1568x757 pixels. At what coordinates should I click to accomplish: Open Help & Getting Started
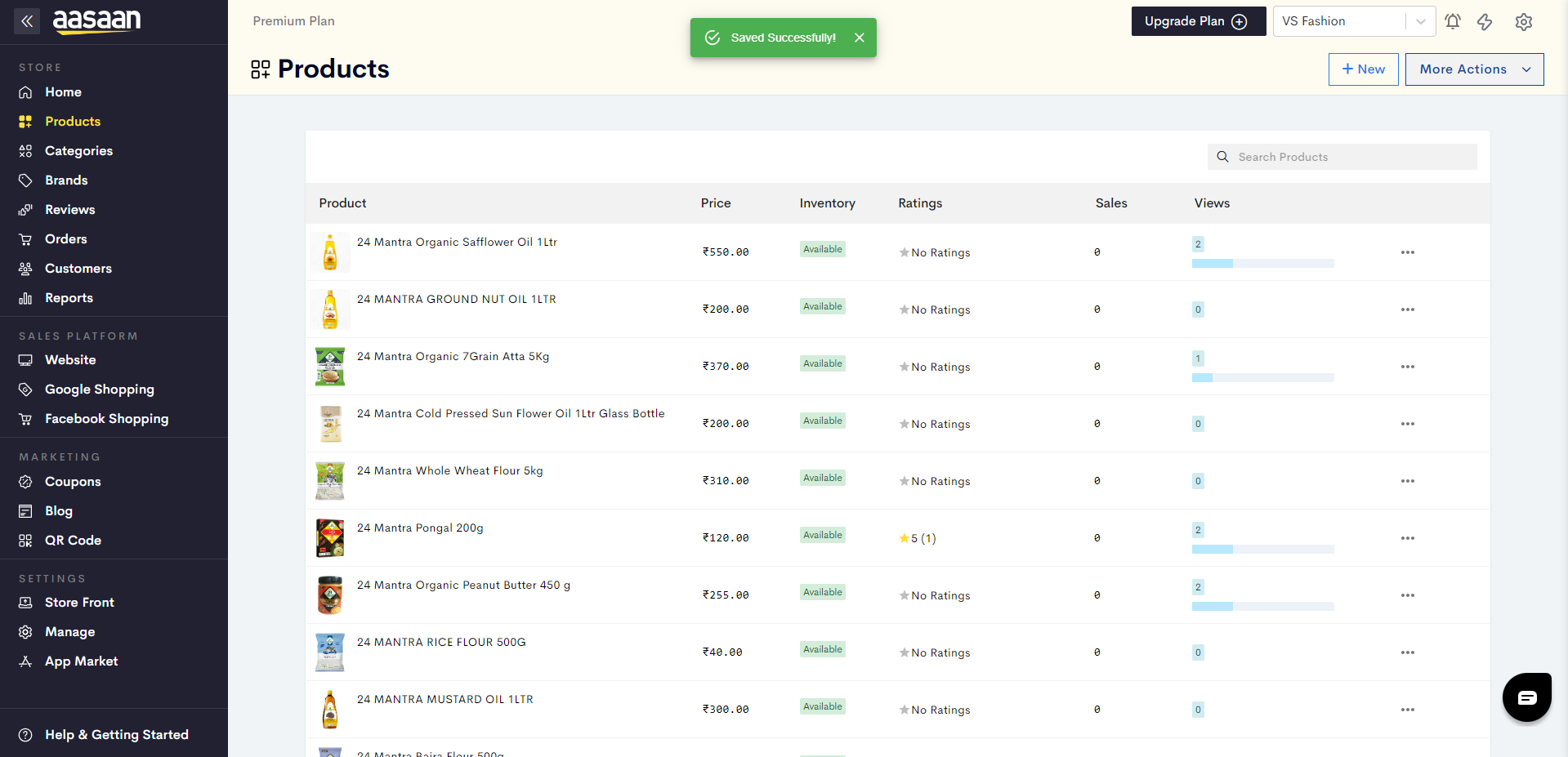(x=117, y=735)
